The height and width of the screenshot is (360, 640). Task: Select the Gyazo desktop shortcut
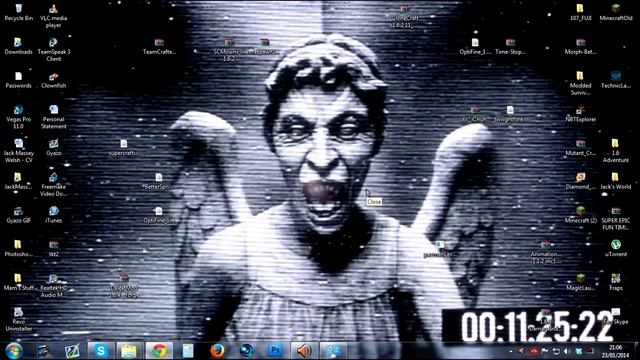point(53,147)
